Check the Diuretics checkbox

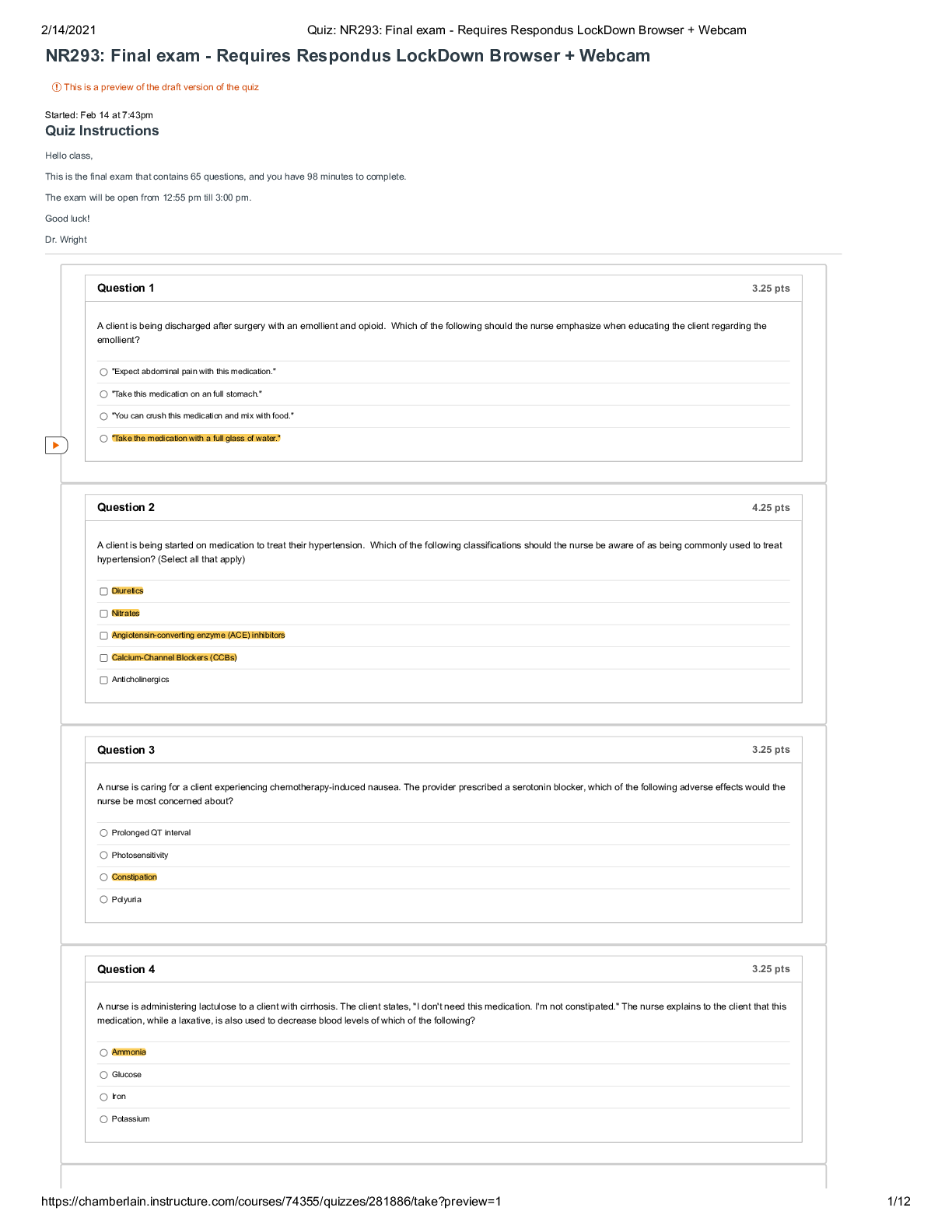click(103, 592)
